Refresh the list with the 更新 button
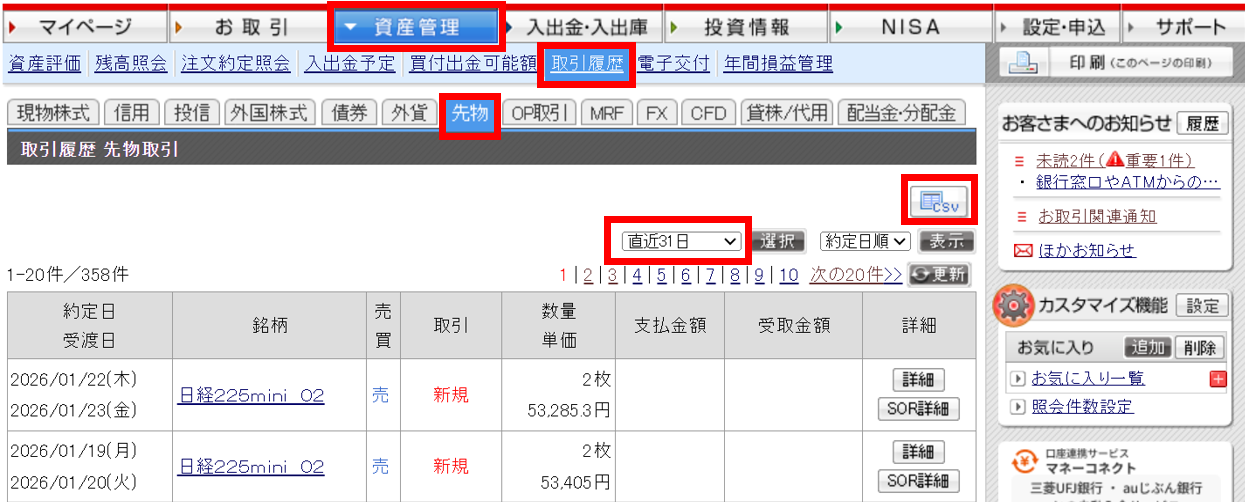 [938, 275]
